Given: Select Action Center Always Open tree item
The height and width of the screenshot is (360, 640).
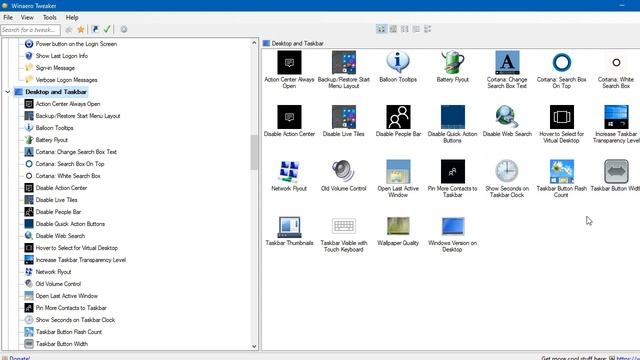Looking at the screenshot, I should pos(68,104).
